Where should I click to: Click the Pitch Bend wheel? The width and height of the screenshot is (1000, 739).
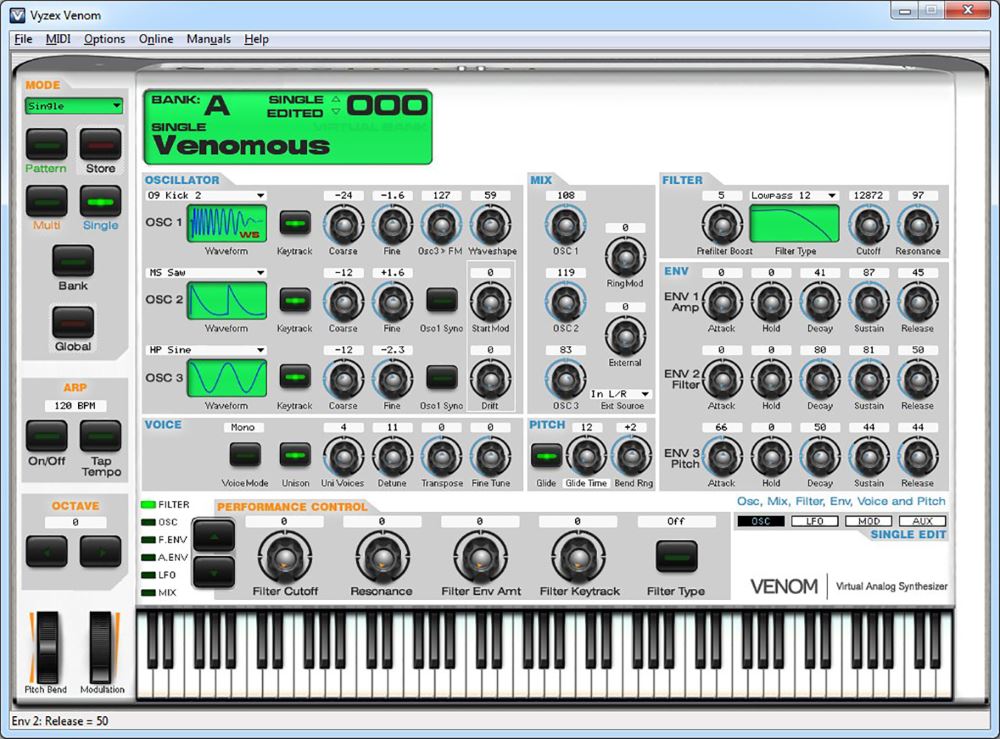tap(47, 647)
